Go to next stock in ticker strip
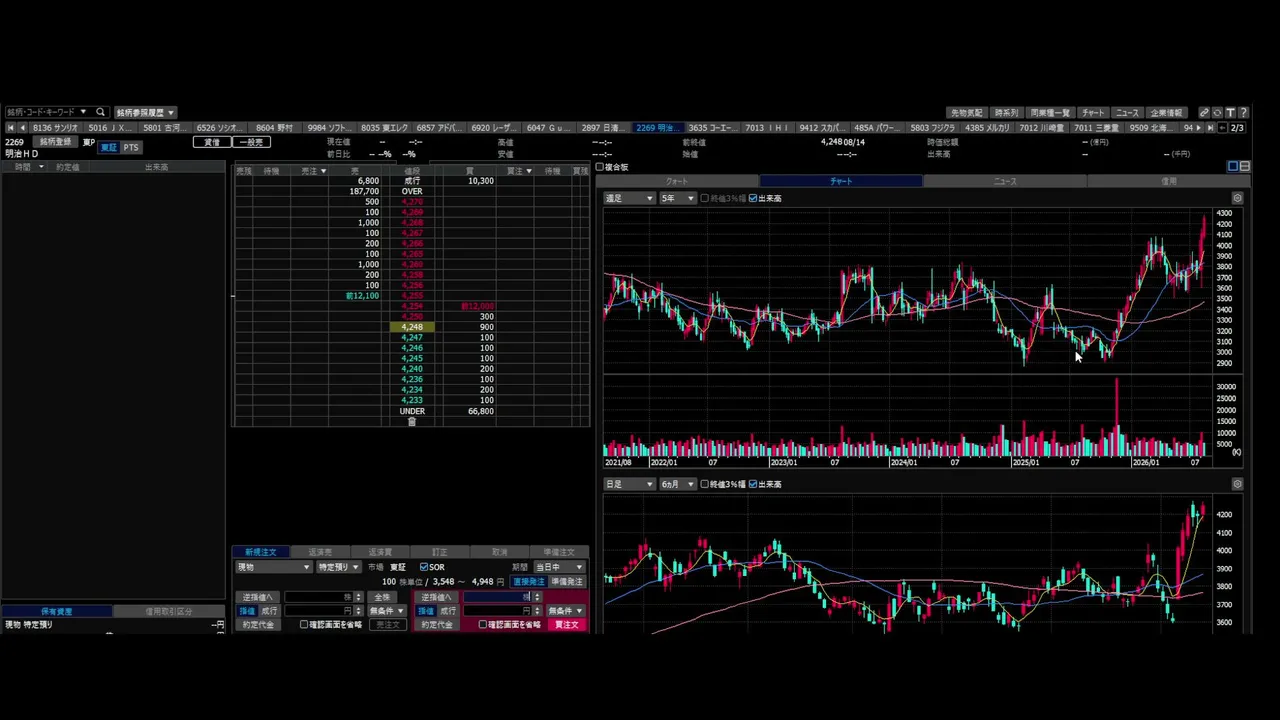This screenshot has width=1280, height=720. tap(1198, 128)
